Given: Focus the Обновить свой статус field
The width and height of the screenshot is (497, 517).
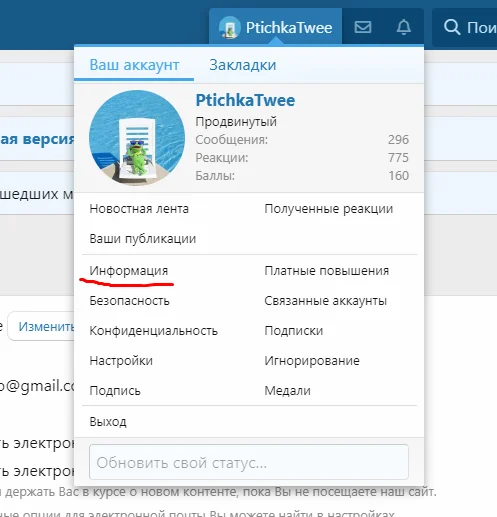Looking at the screenshot, I should click(x=249, y=463).
